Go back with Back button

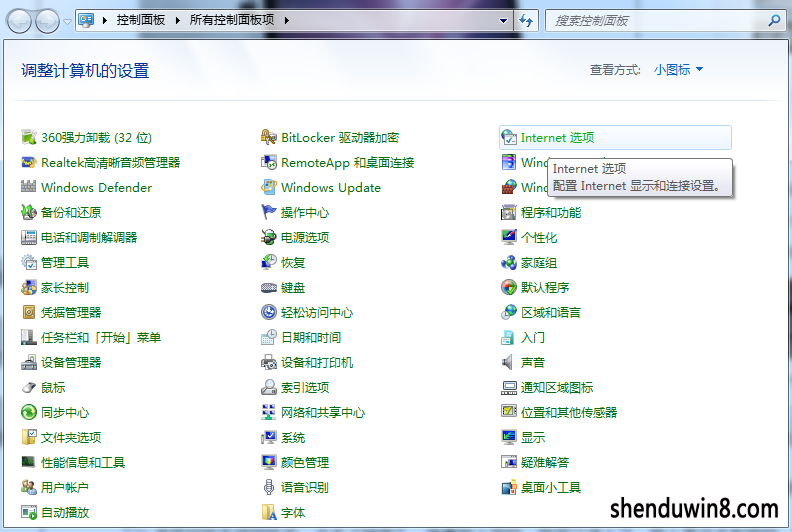click(x=20, y=21)
